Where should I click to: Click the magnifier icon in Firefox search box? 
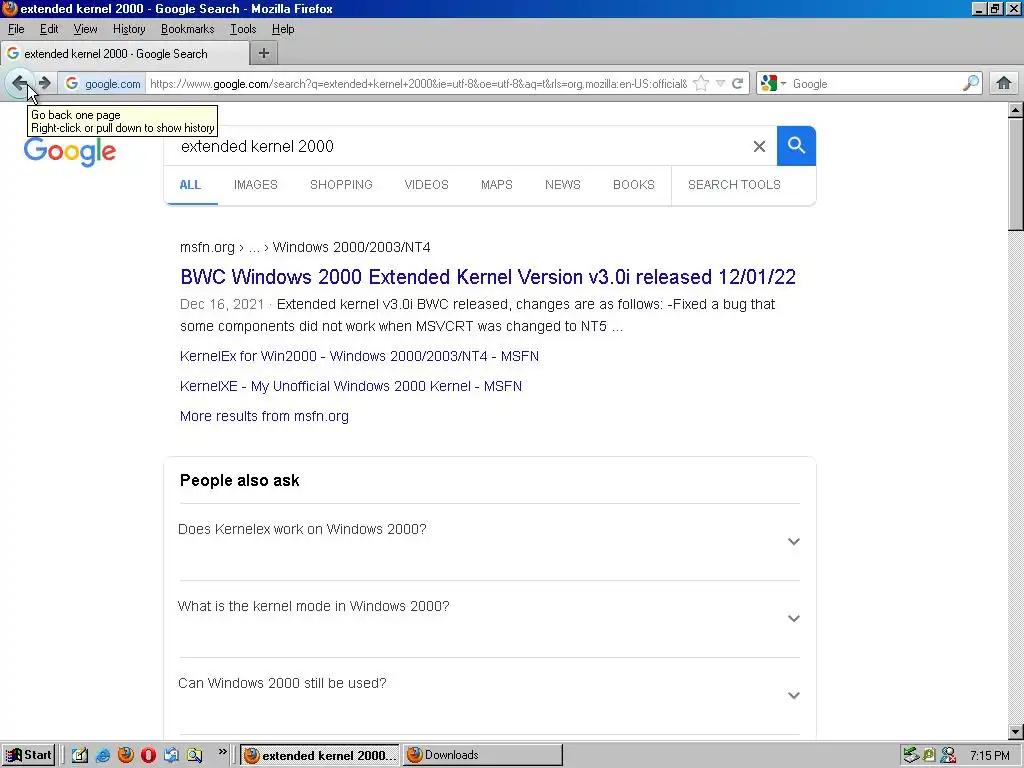[x=970, y=83]
